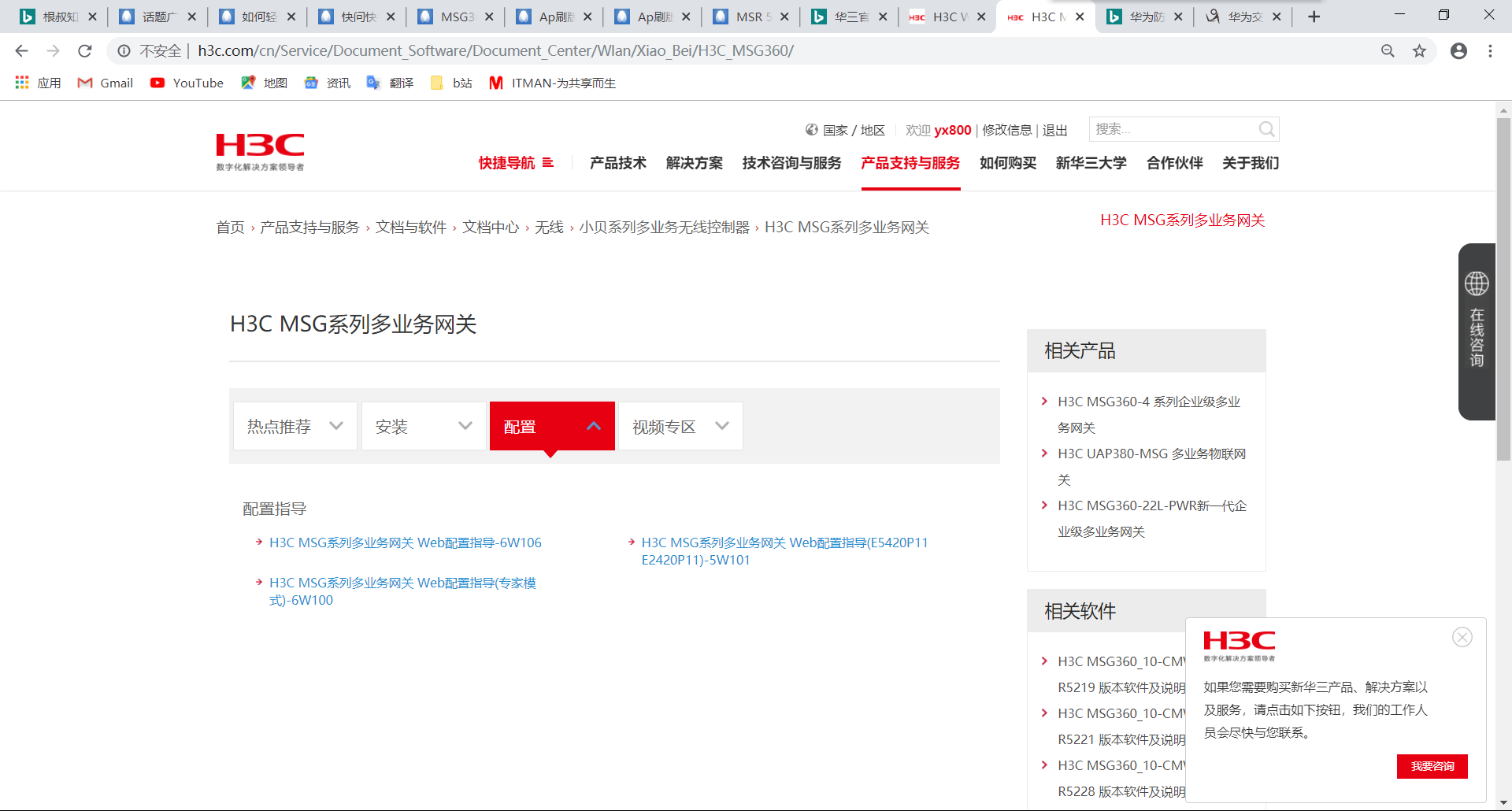Go to 小贝系列多业务无线控制器 breadcrumb
1512x811 pixels.
tap(665, 228)
